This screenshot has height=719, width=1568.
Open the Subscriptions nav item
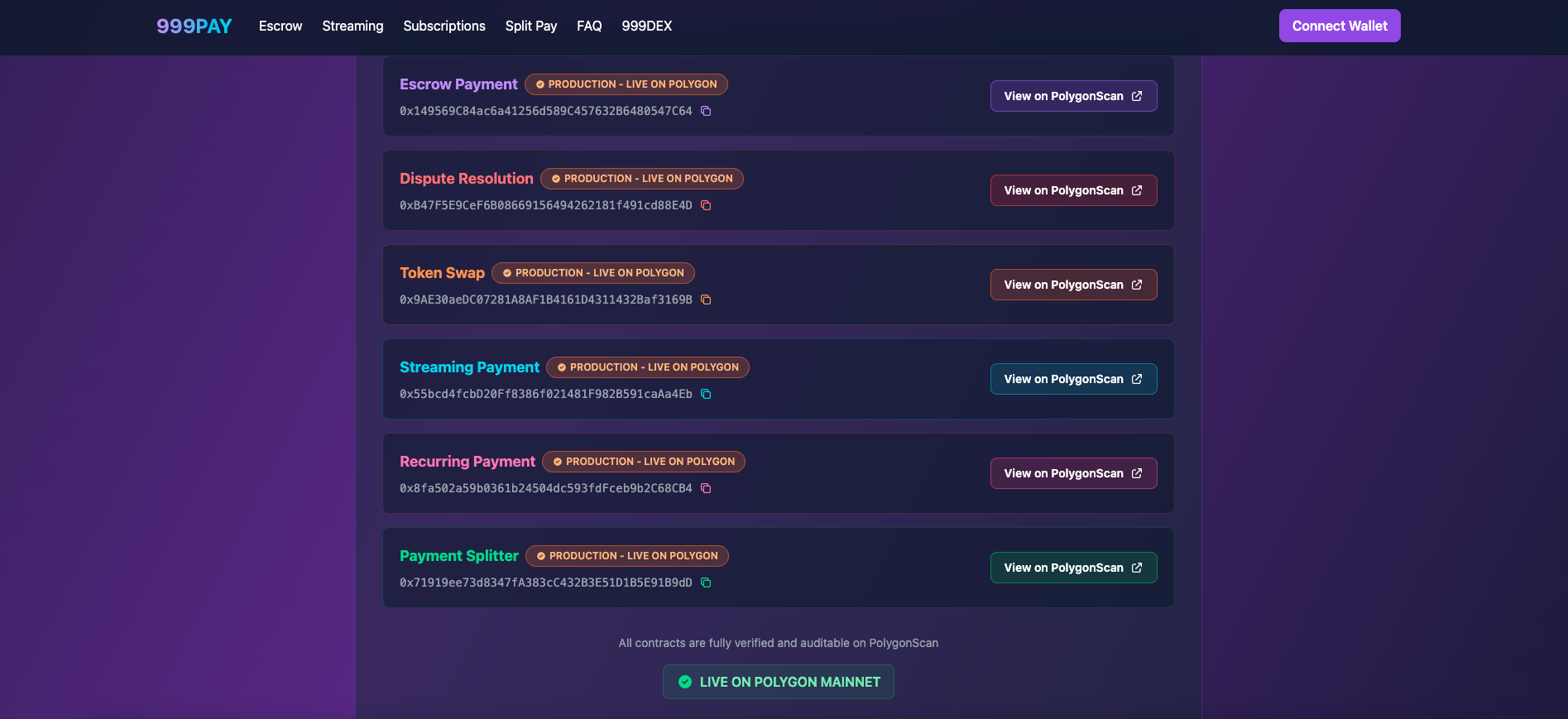[444, 26]
